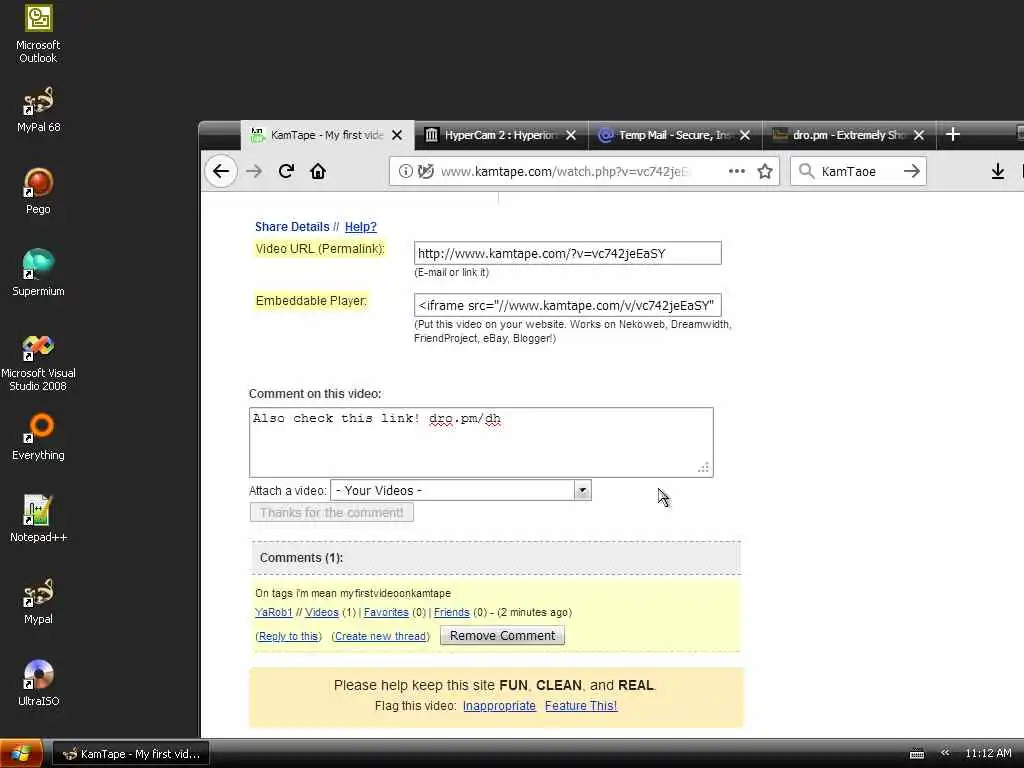
Task: Close the HyperCam 2 tab
Action: coord(571,135)
